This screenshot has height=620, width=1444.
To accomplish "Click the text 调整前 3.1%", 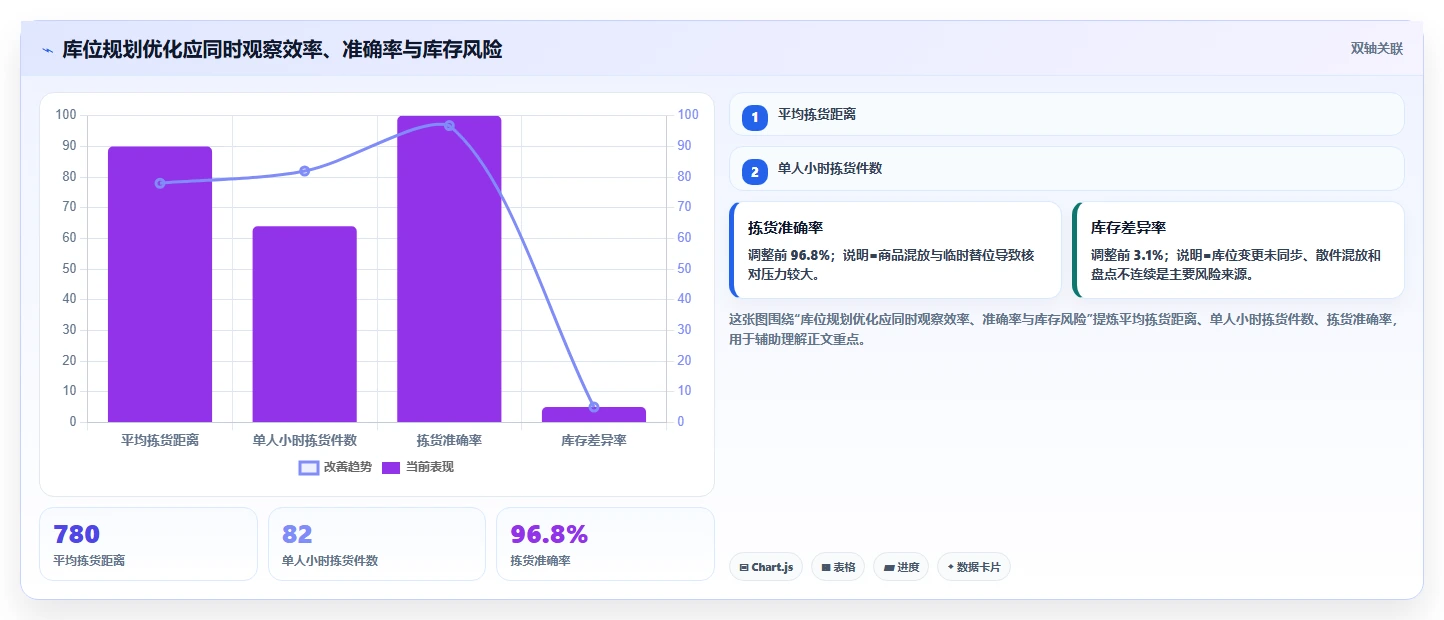I will [1129, 256].
